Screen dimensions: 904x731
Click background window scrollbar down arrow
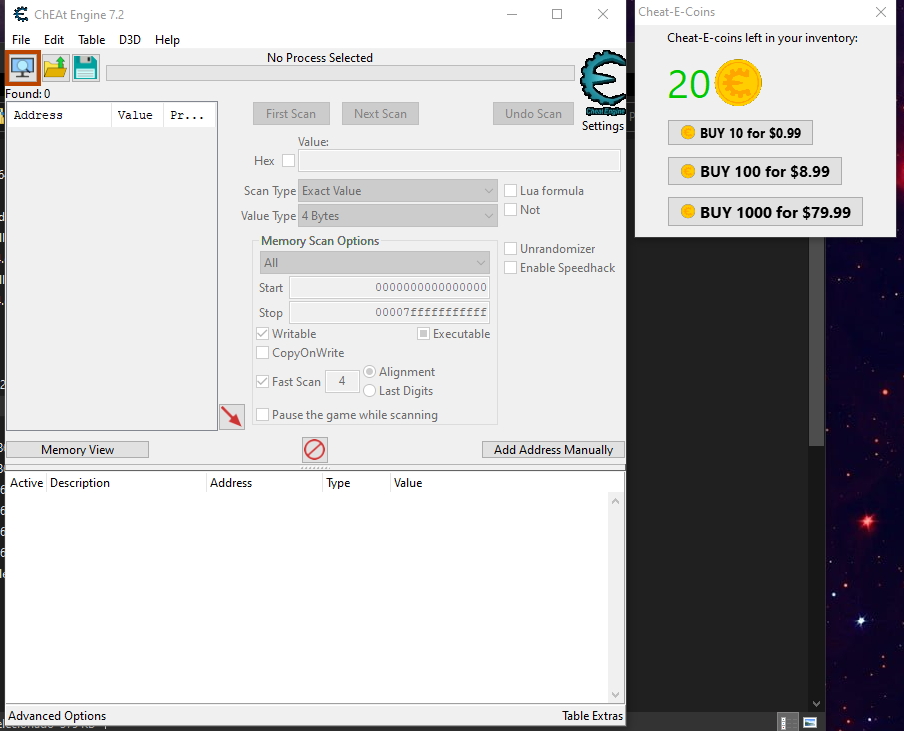click(x=816, y=704)
